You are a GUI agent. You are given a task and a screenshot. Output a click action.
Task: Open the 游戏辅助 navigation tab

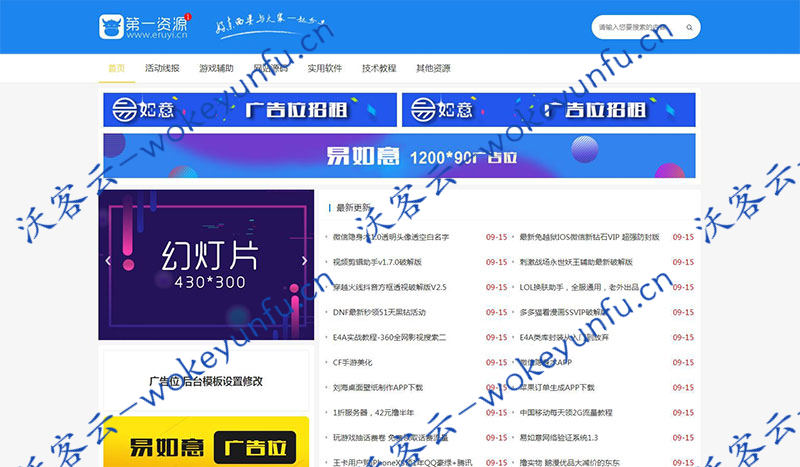pyautogui.click(x=216, y=68)
